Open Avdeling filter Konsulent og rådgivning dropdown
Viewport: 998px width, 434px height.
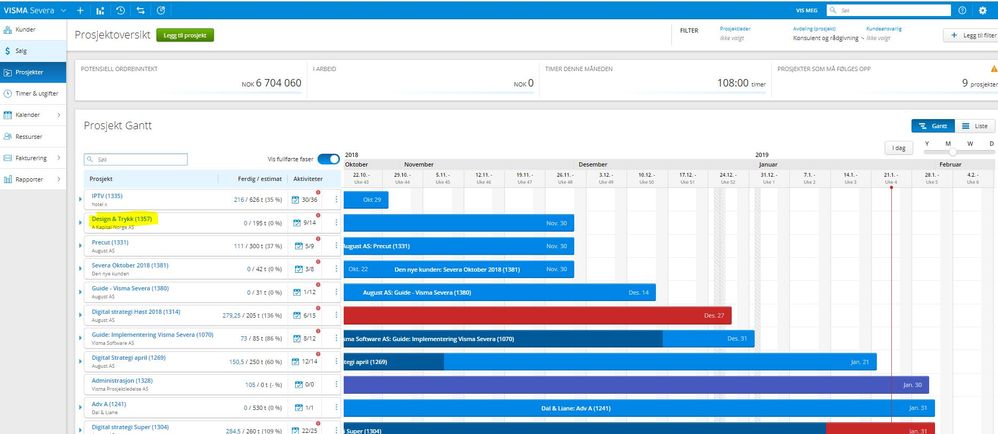point(827,38)
